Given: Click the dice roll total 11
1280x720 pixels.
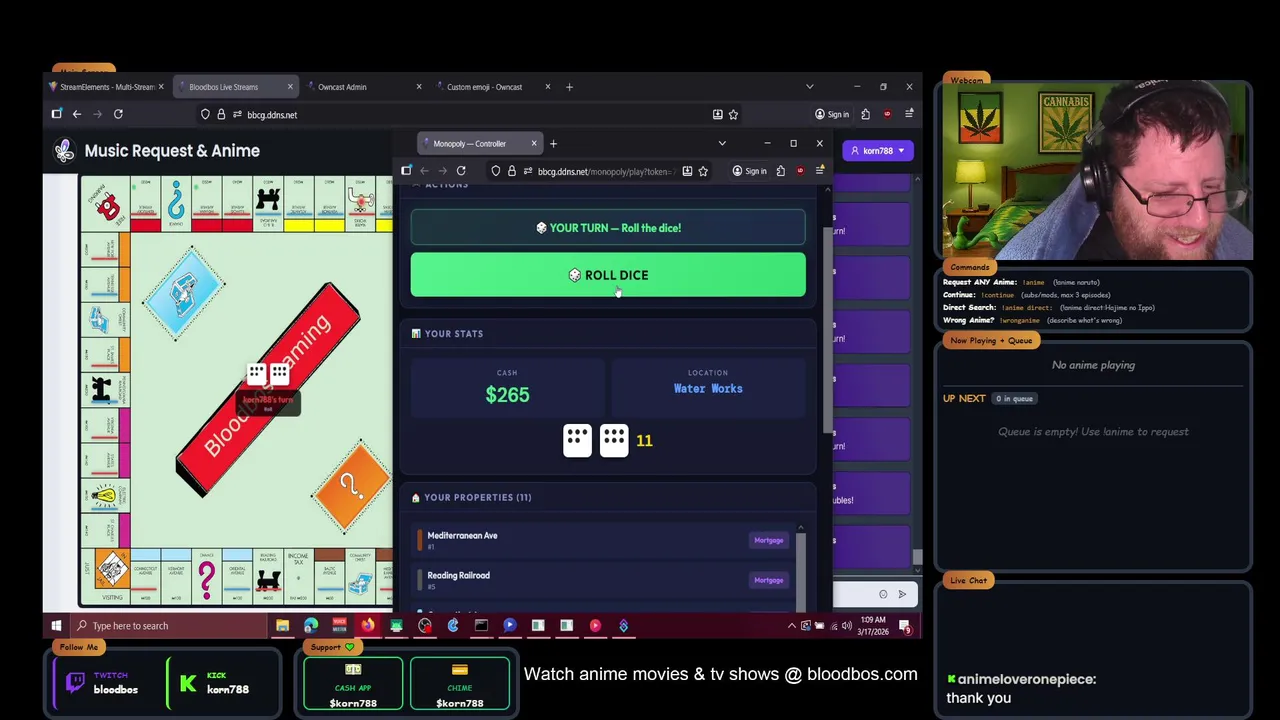Looking at the screenshot, I should coord(644,440).
